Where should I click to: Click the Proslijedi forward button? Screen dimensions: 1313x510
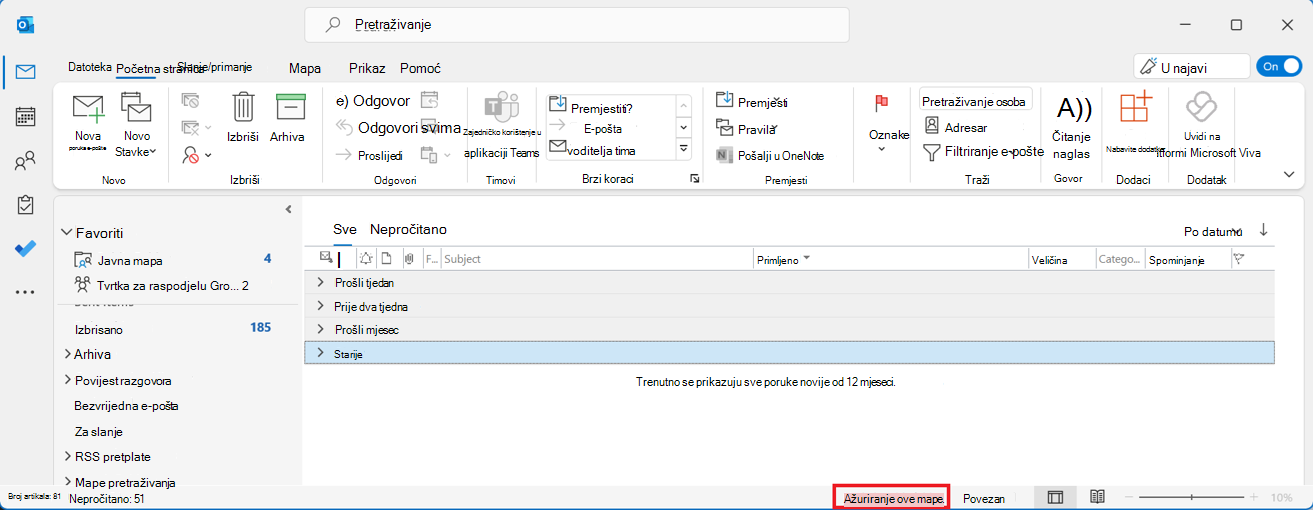[368, 155]
